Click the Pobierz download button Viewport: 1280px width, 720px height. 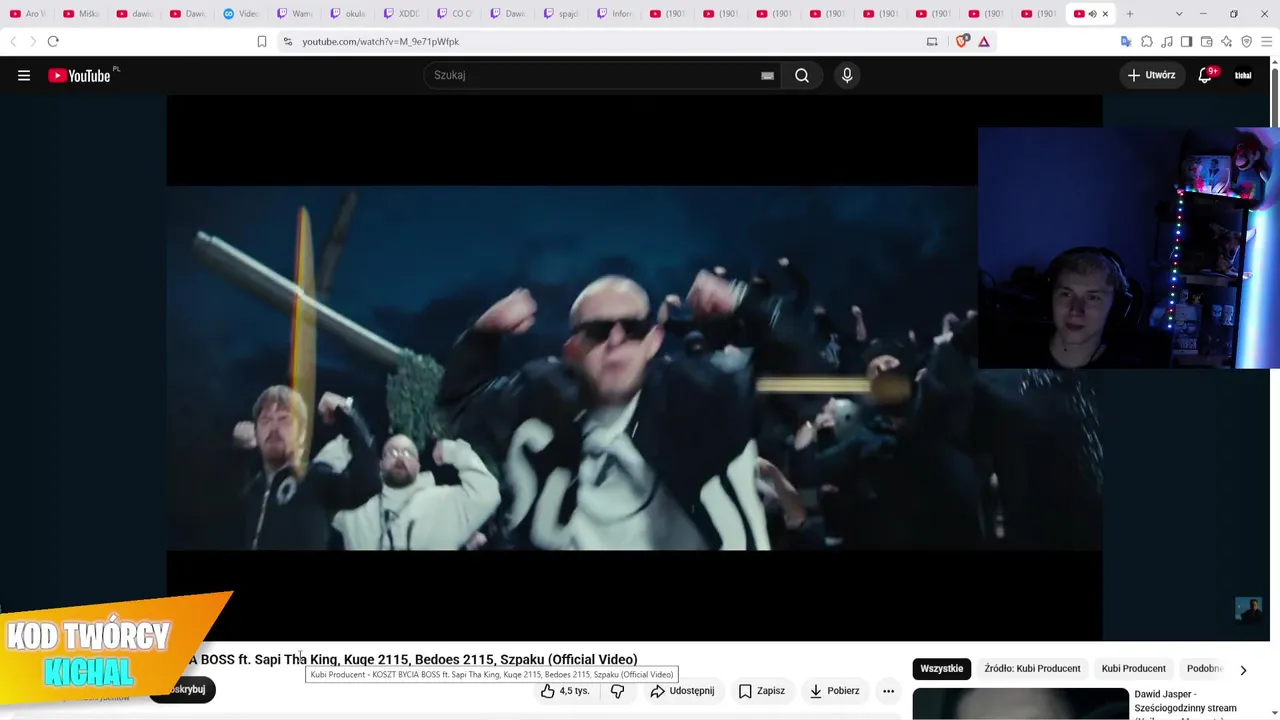point(834,691)
